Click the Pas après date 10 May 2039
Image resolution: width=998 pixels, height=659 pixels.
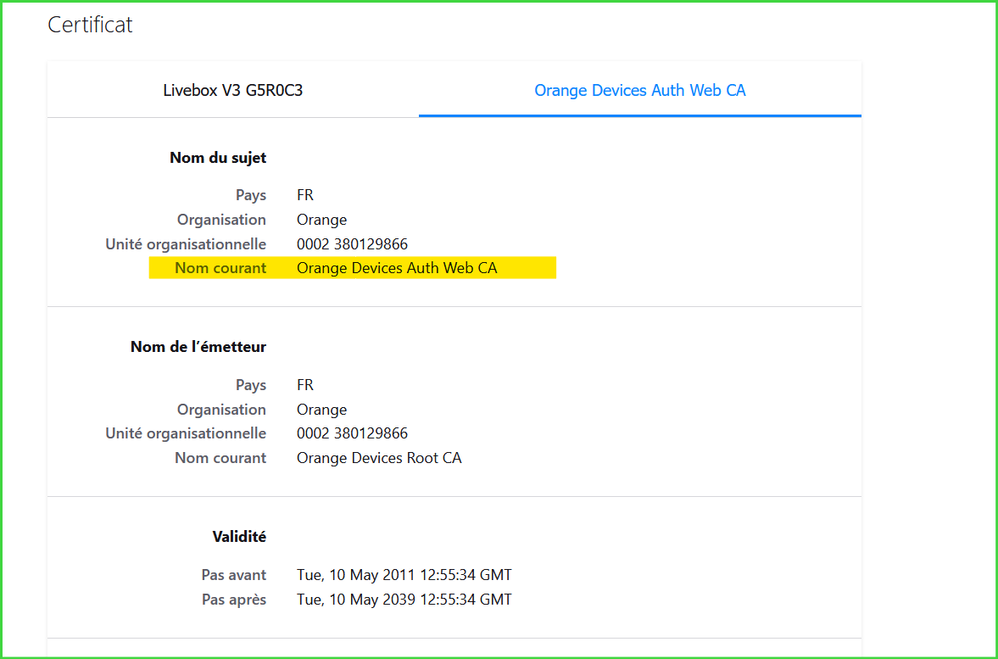(x=404, y=600)
